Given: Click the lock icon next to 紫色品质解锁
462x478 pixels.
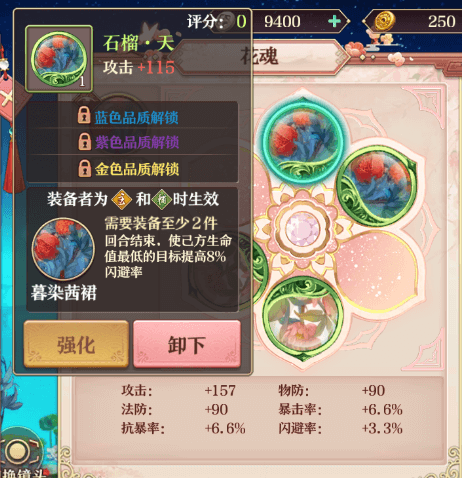Looking at the screenshot, I should 85,141.
